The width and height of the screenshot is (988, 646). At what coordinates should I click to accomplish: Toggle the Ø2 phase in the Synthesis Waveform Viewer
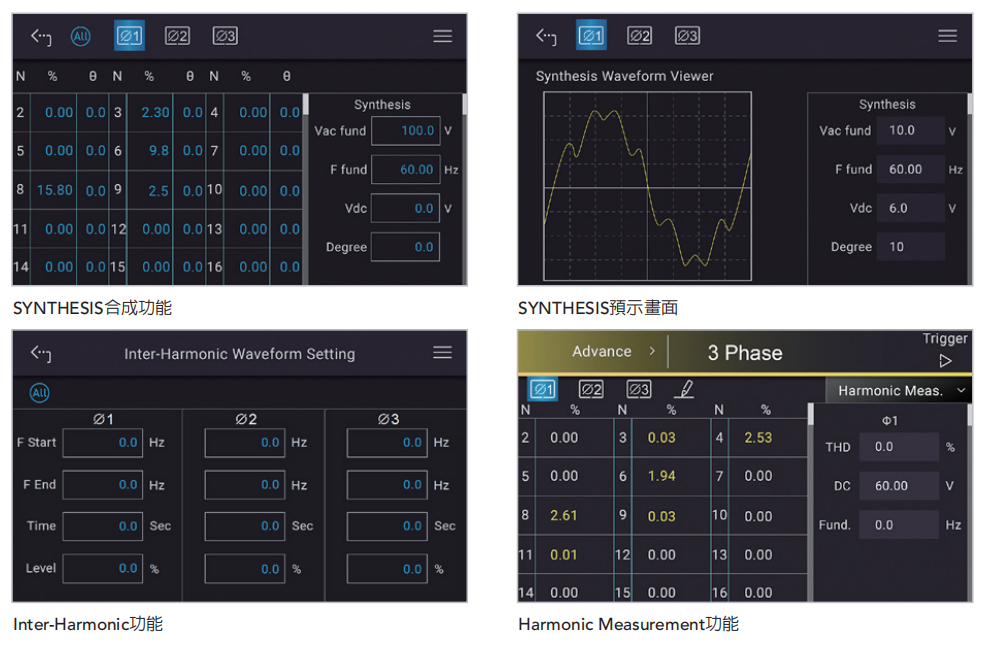[639, 36]
